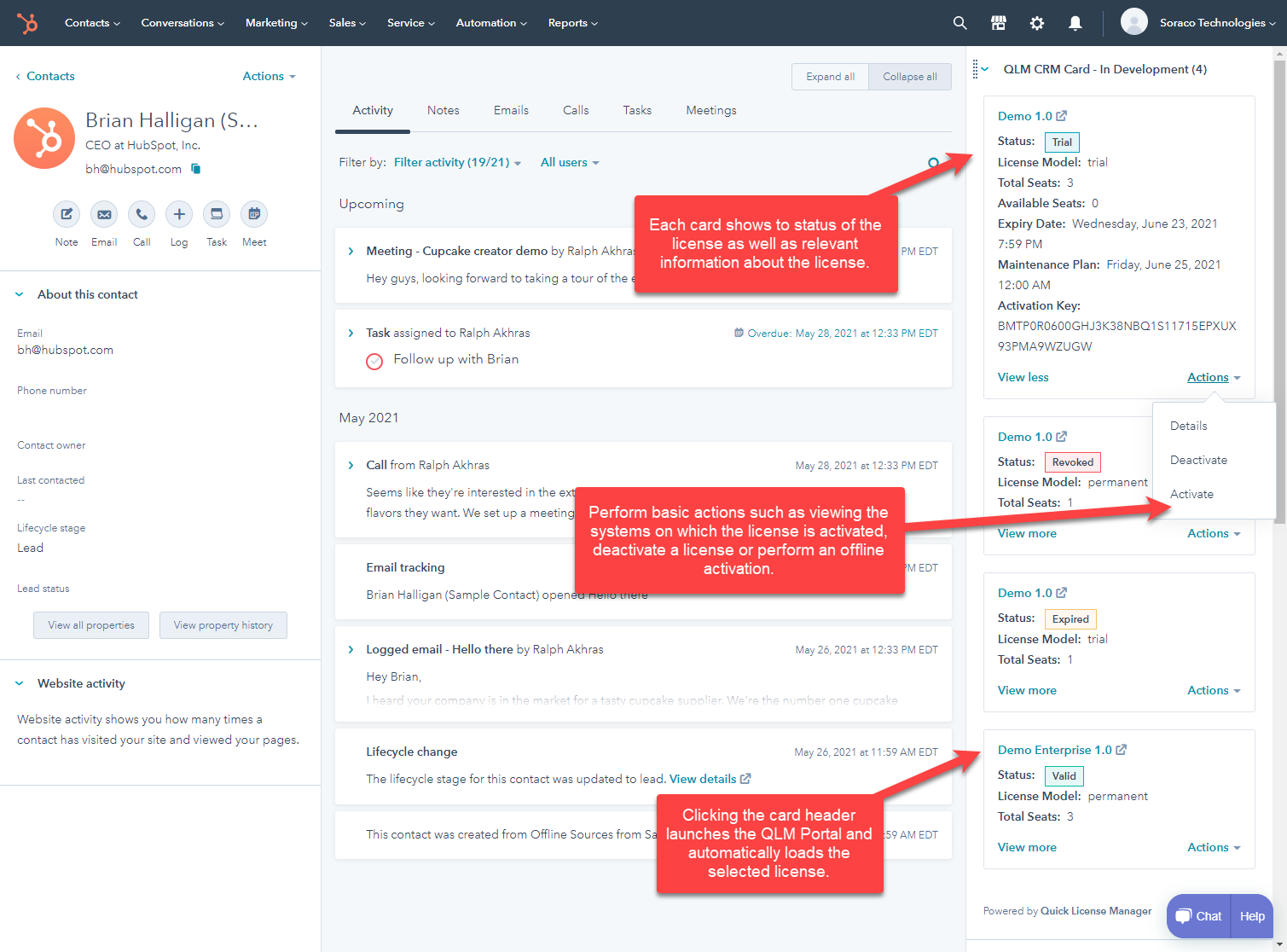Open the marketplace icon
This screenshot has height=952, width=1287.
coord(999,23)
